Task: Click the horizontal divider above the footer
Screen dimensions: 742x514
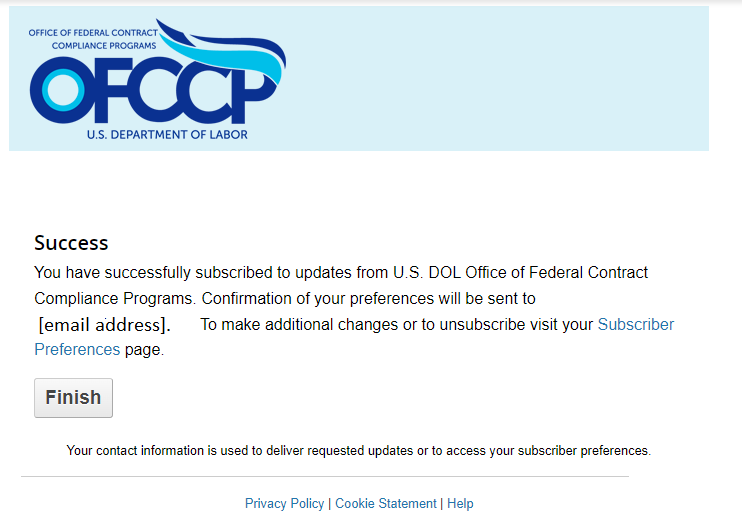Action: tap(325, 477)
